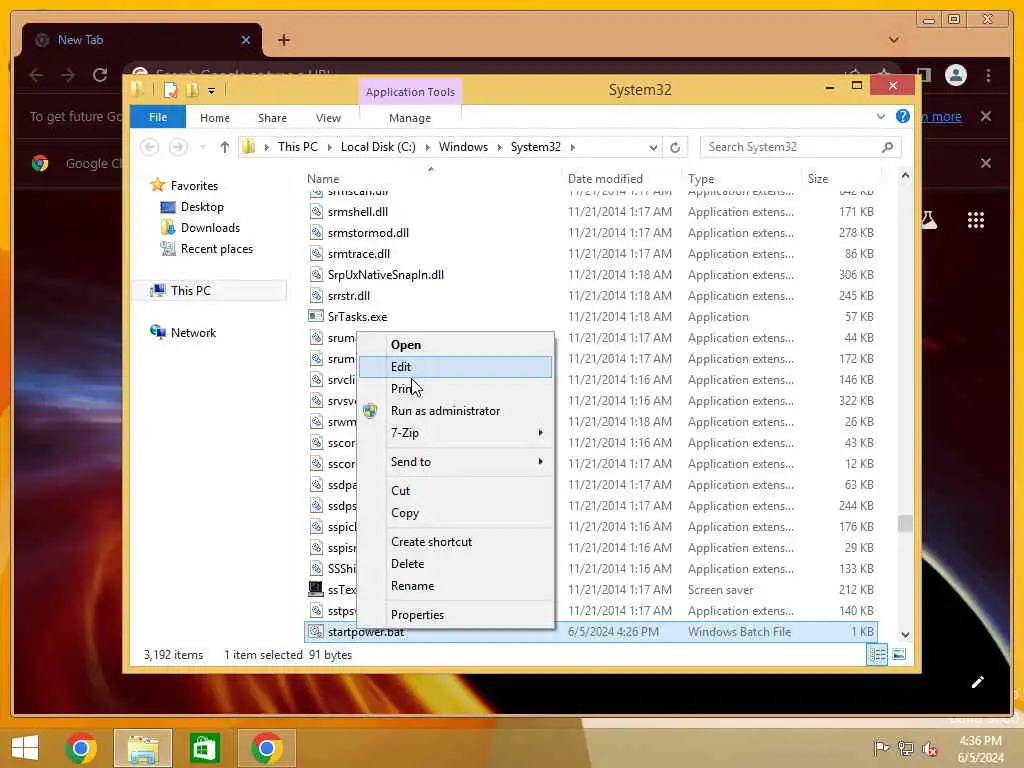Open Windows Start button
This screenshot has height=768, width=1024.
(25, 748)
